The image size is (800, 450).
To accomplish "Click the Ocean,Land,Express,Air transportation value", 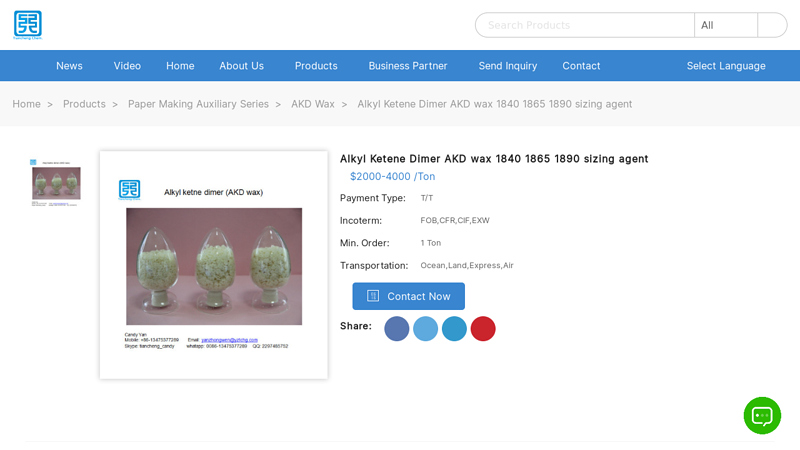I will point(467,265).
